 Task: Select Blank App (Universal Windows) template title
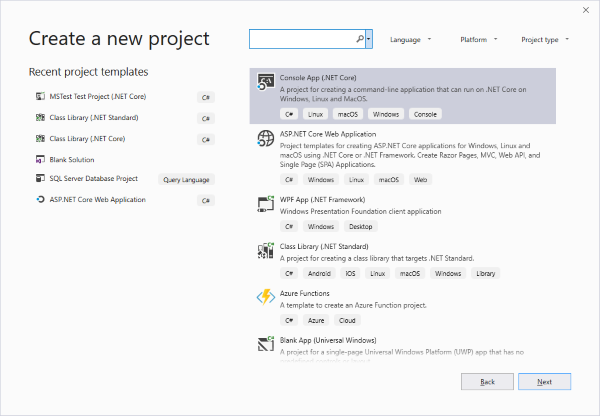click(328, 340)
